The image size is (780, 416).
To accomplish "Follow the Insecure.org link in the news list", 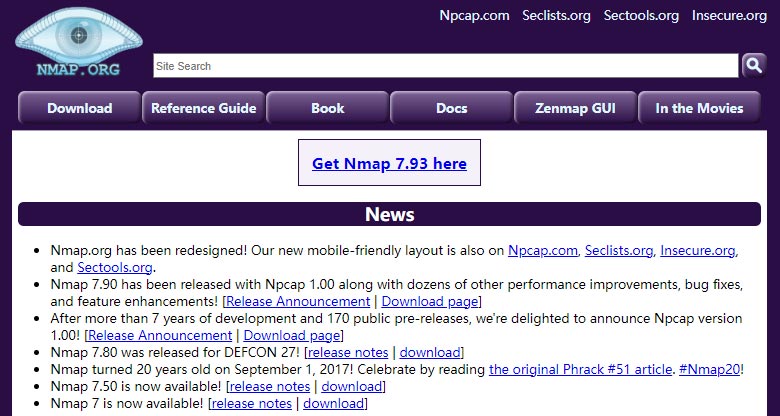I will pyautogui.click(x=697, y=250).
